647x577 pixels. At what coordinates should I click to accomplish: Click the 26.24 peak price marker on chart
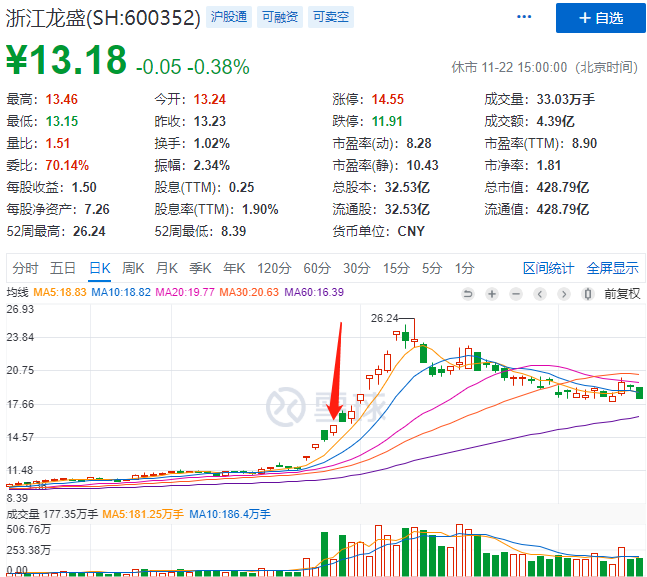pos(384,318)
